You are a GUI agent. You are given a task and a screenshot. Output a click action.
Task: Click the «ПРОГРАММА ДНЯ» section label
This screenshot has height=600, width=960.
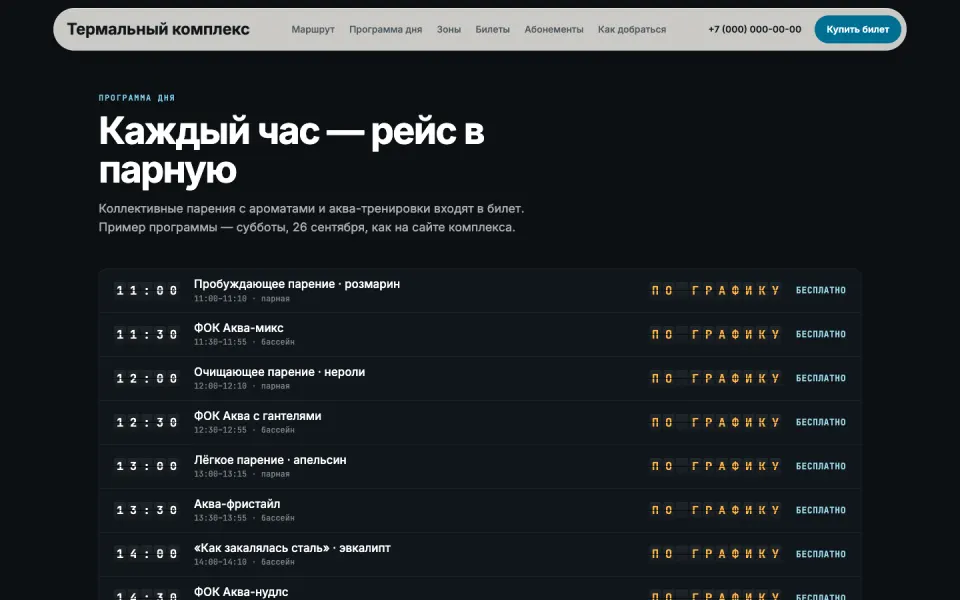tap(137, 98)
